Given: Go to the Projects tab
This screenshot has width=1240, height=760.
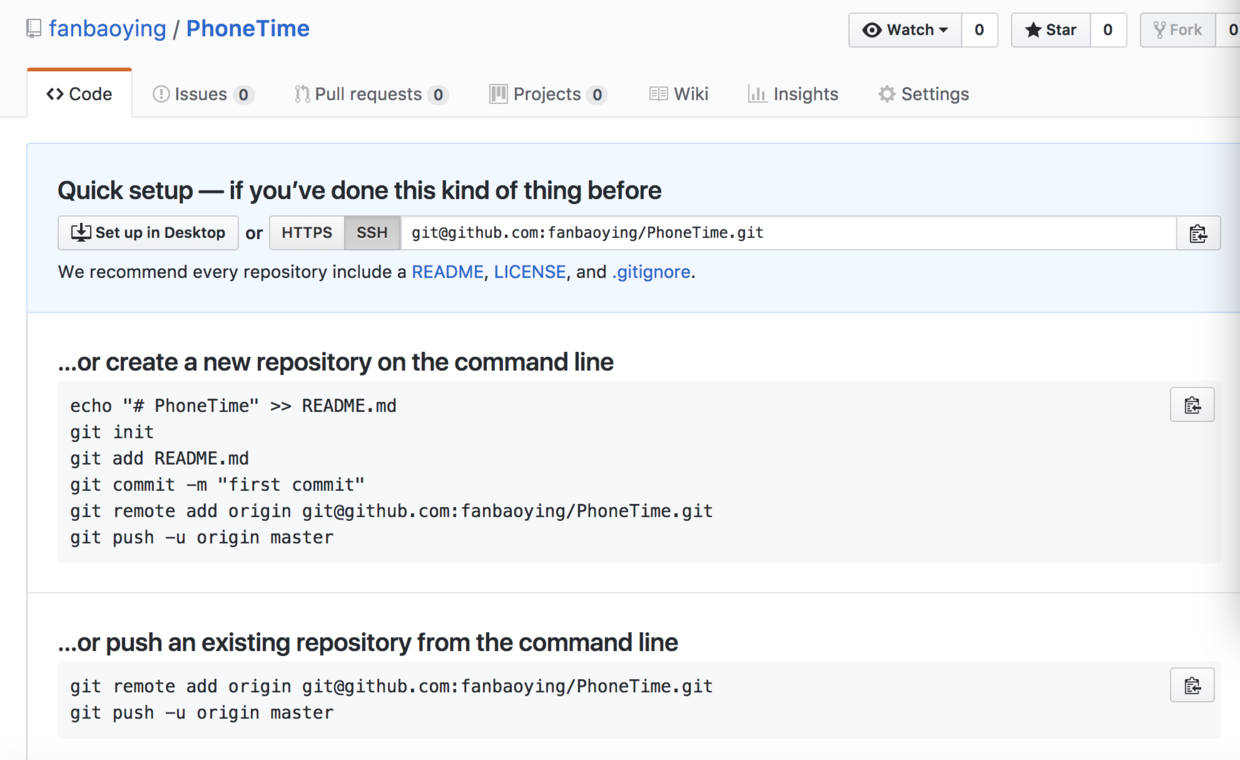Looking at the screenshot, I should point(546,94).
